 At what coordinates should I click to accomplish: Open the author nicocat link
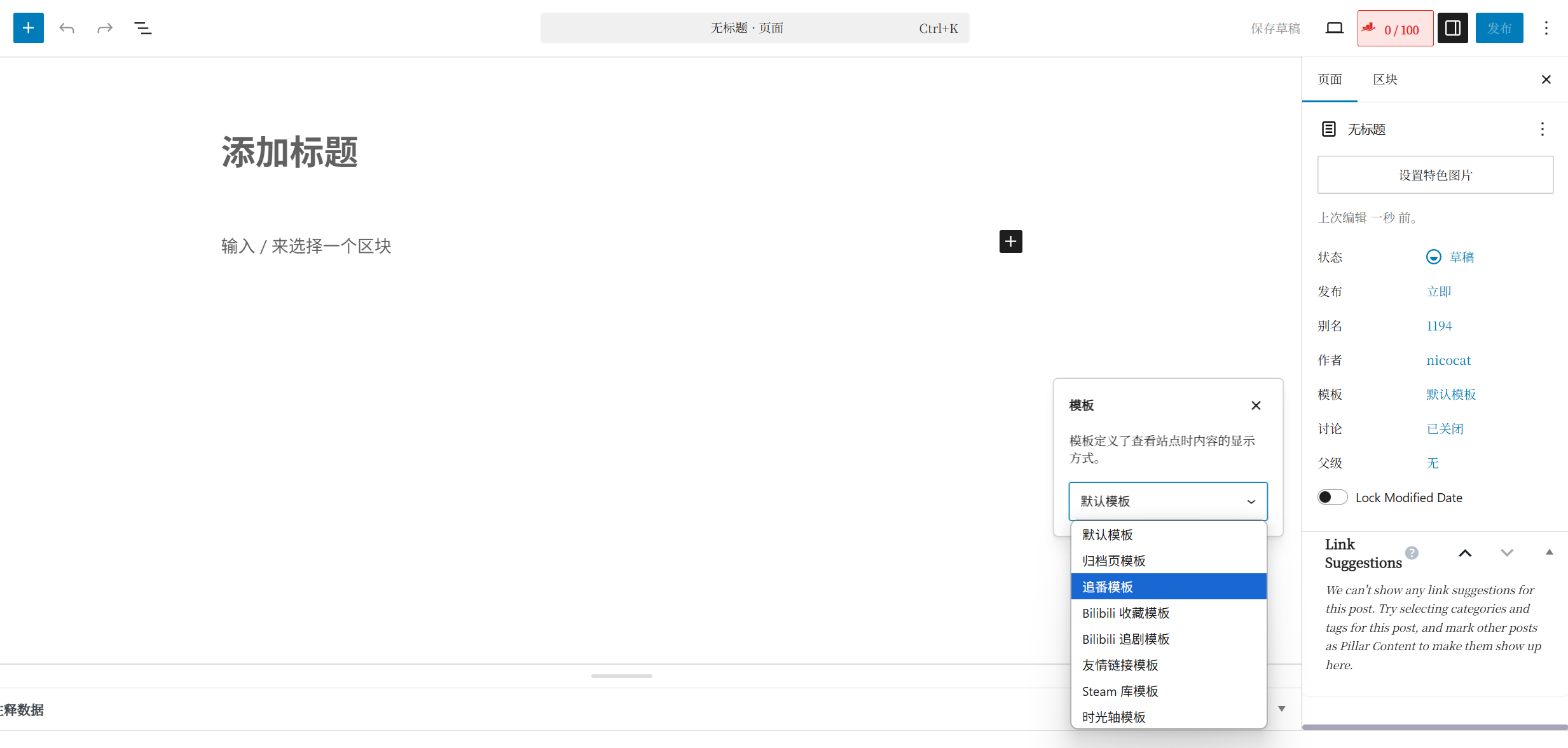click(1448, 360)
